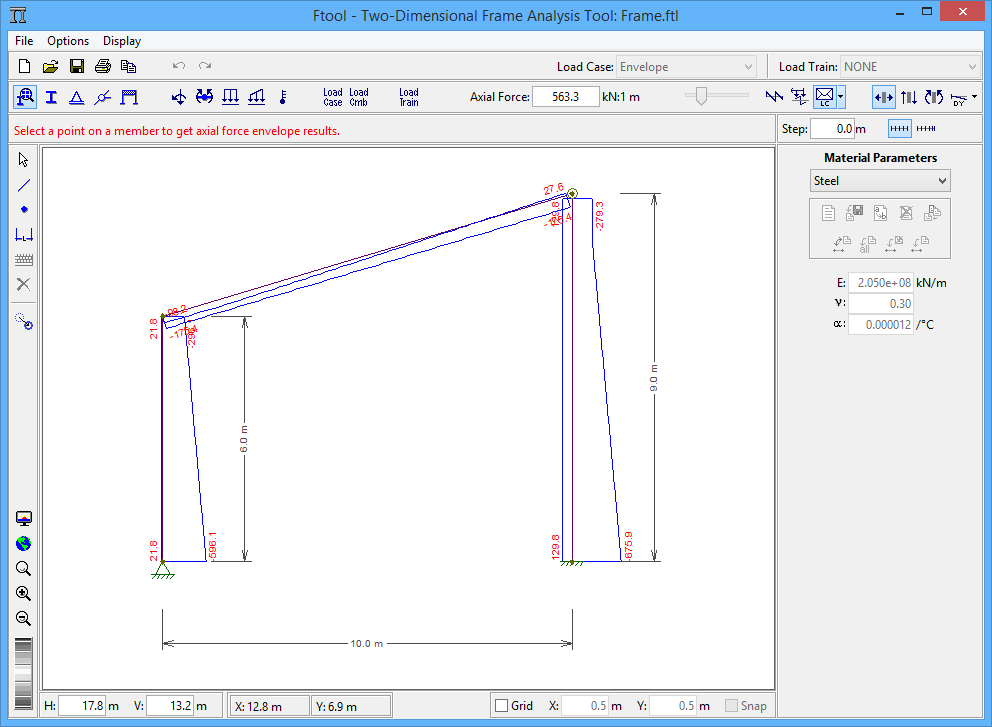992x727 pixels.
Task: Click the Load Case button
Action: pos(333,97)
